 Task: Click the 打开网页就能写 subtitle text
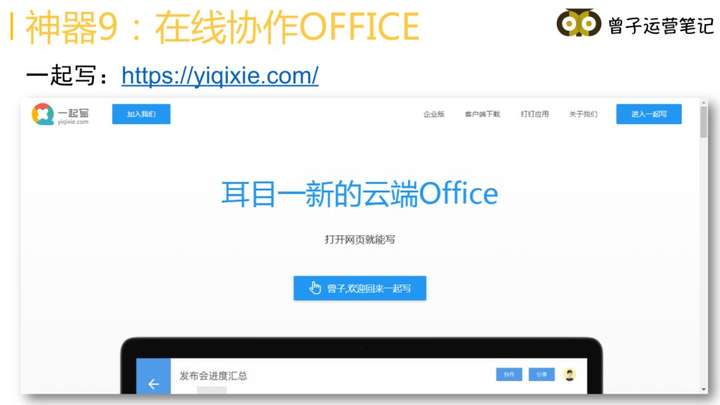coord(360,239)
